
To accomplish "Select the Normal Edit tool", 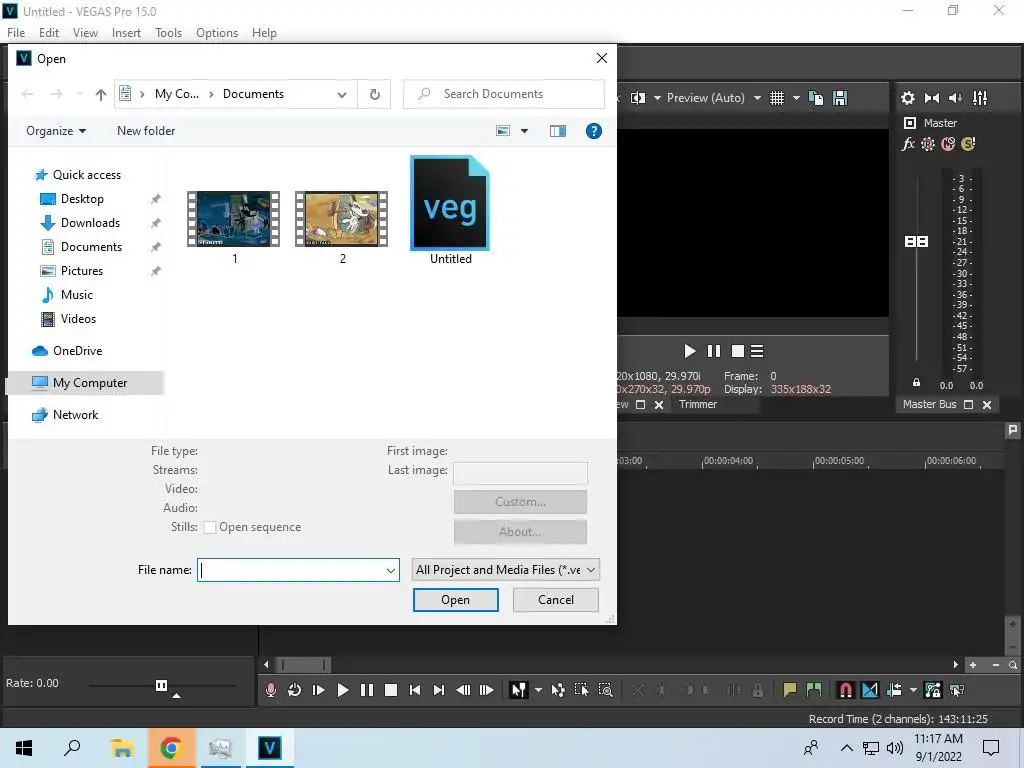I will [x=519, y=690].
